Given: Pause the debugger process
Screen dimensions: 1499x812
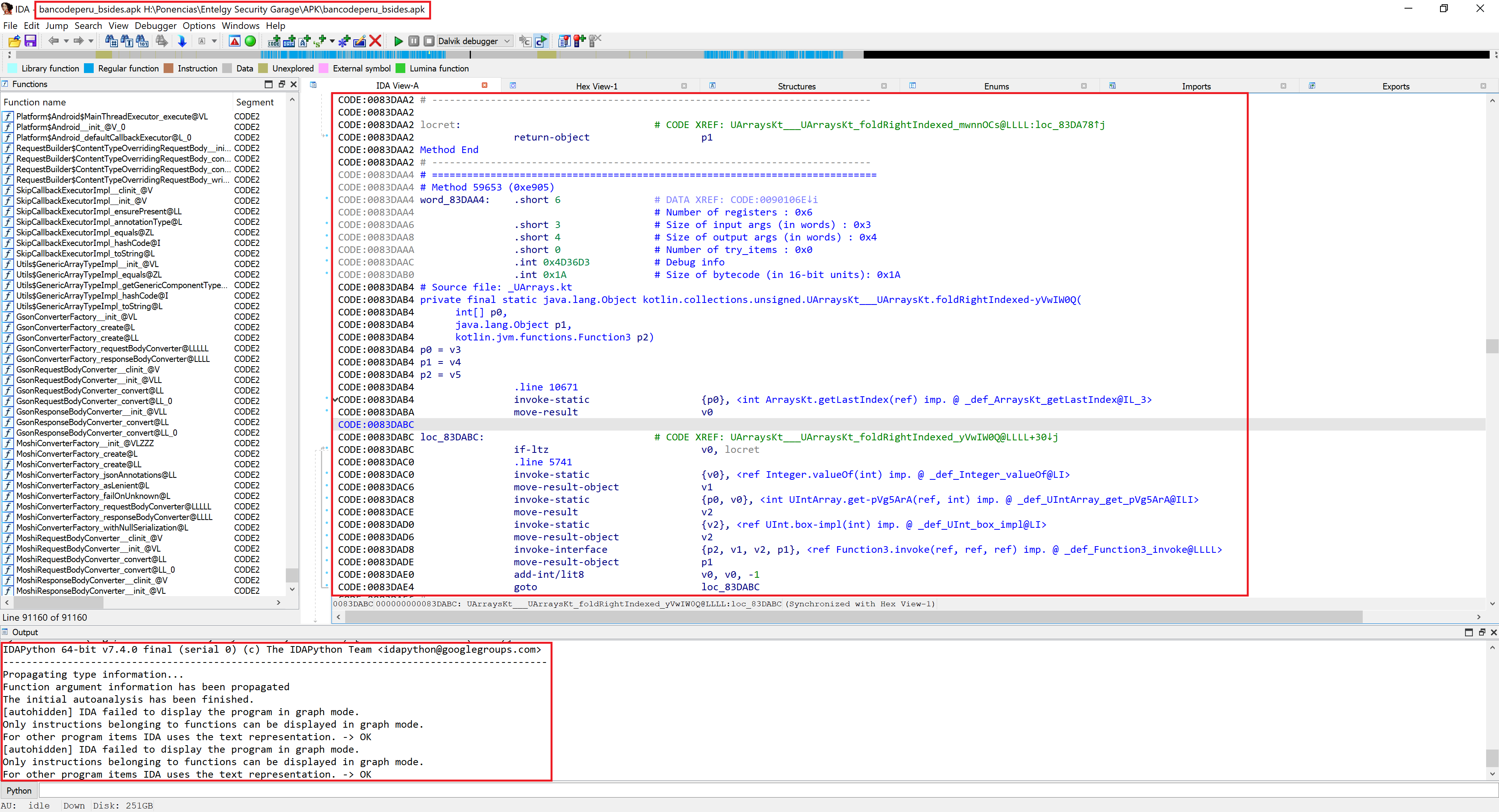Looking at the screenshot, I should tap(414, 41).
